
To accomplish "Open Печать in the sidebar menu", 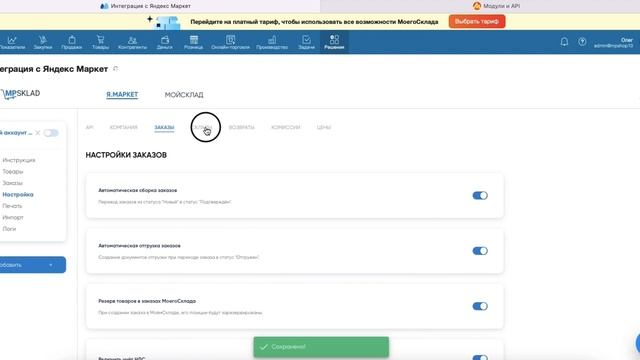I will (x=12, y=206).
